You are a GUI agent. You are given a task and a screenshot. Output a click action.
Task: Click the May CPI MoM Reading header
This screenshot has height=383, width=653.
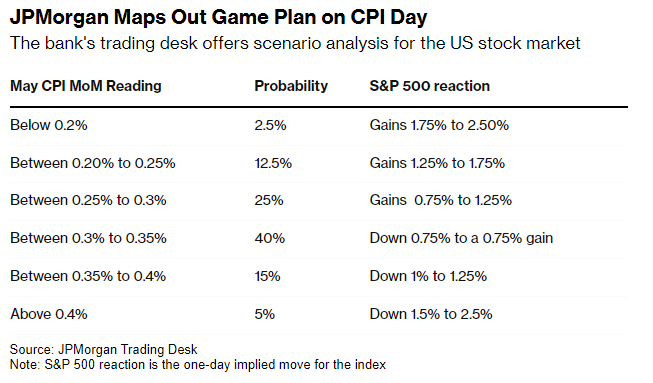86,86
